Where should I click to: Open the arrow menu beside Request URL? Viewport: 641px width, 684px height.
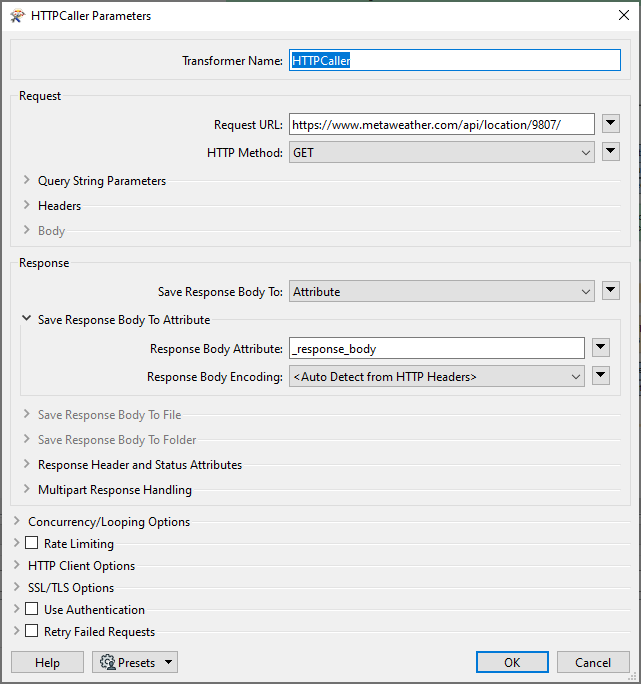610,124
